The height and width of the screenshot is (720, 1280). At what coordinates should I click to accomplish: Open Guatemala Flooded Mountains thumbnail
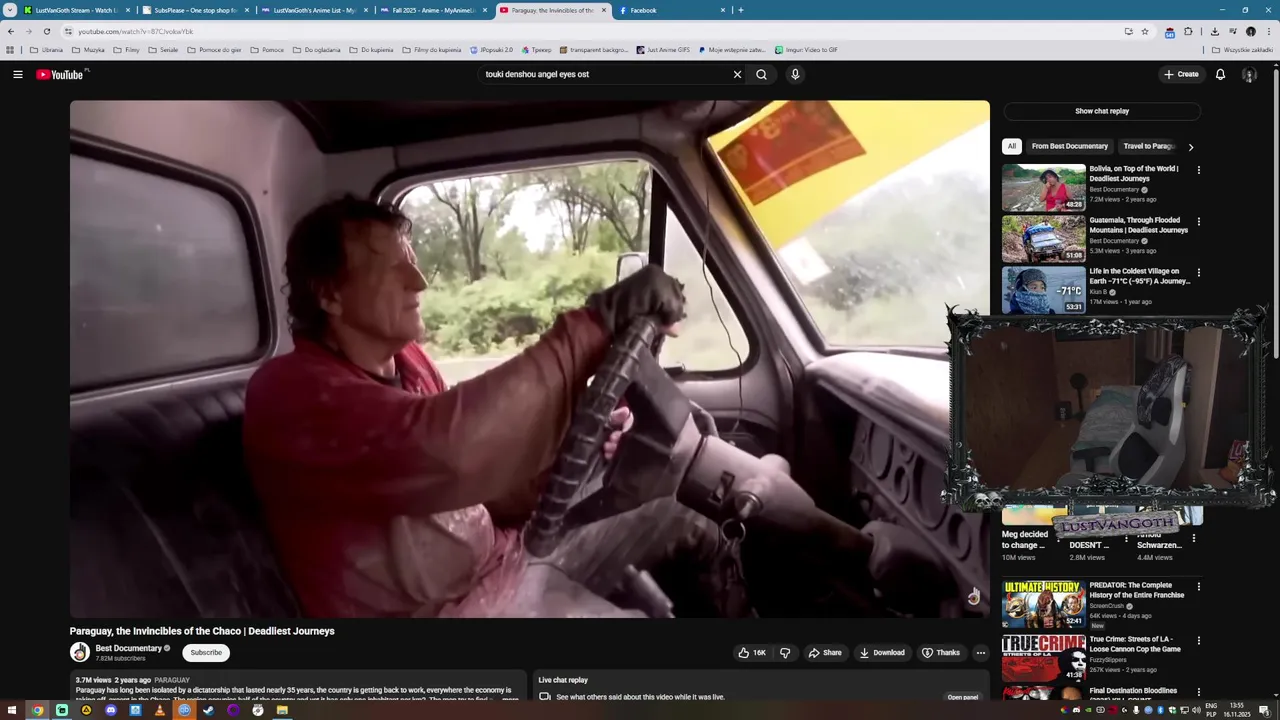pos(1043,238)
